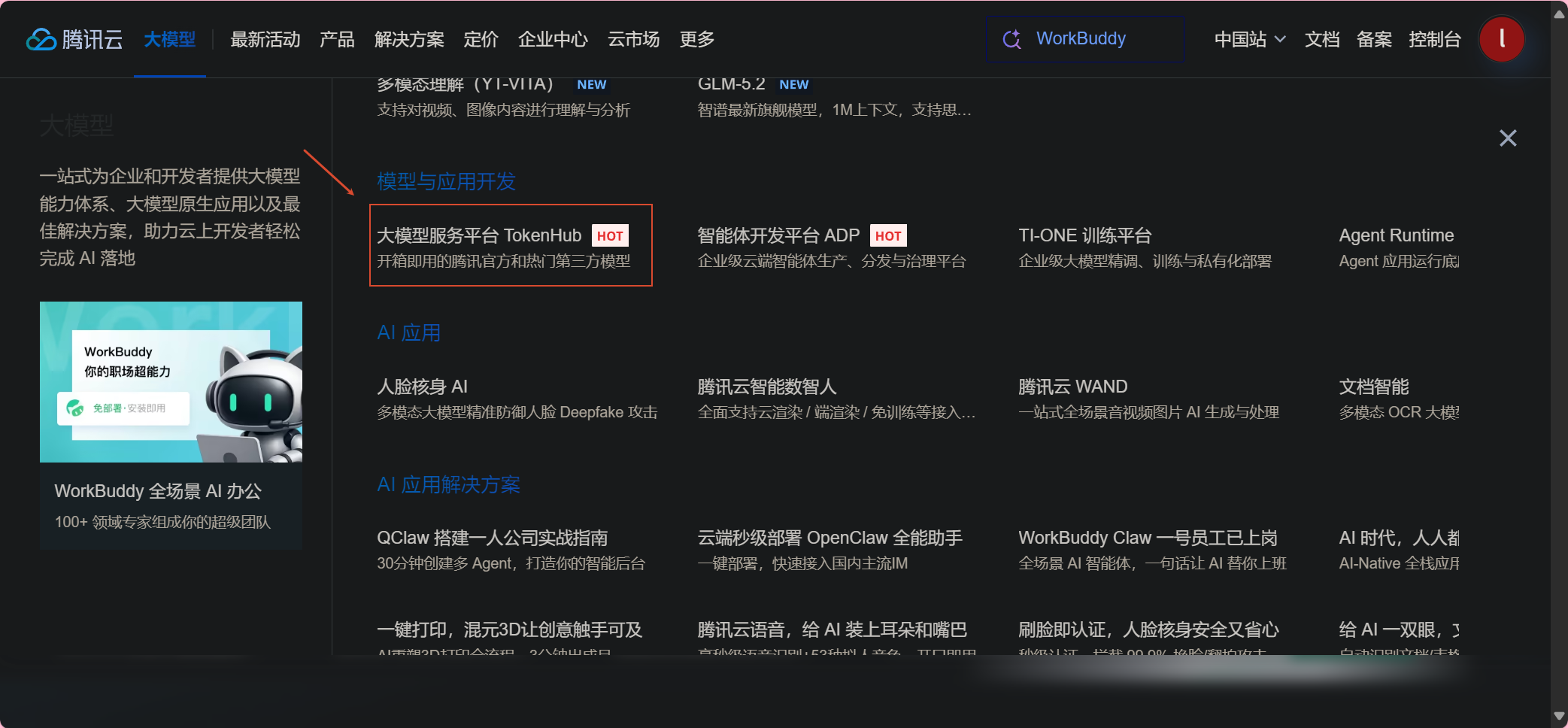
Task: Open the Agent Runtime product link
Action: (1397, 235)
